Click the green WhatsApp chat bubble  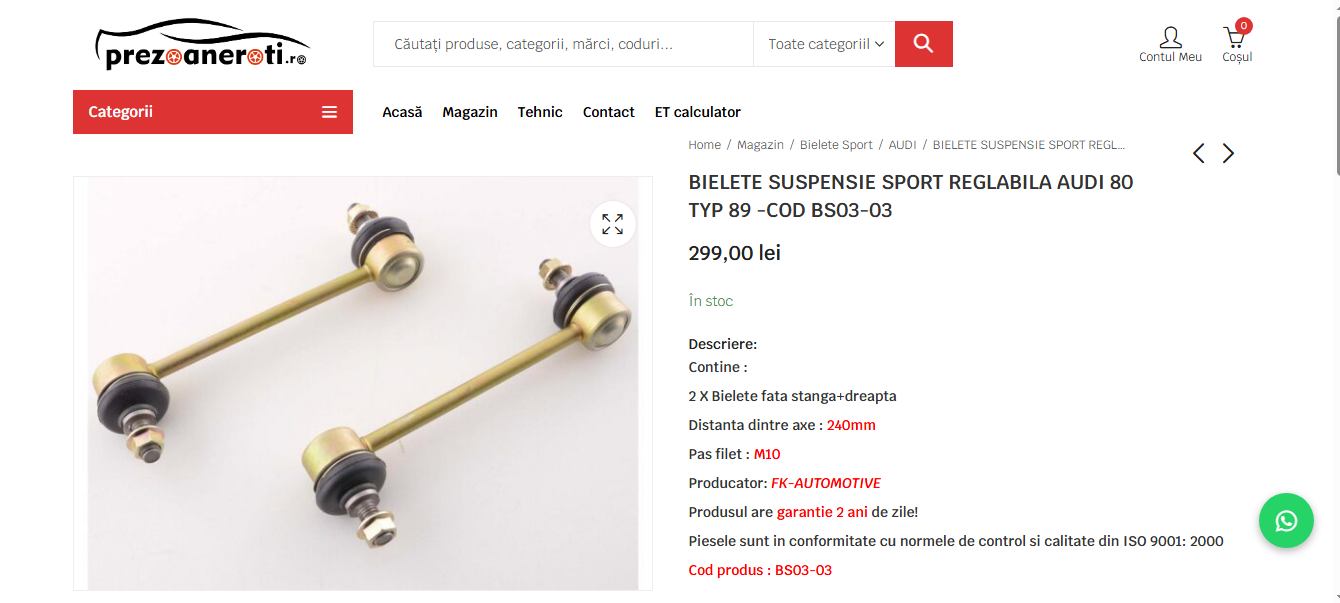pos(1286,520)
